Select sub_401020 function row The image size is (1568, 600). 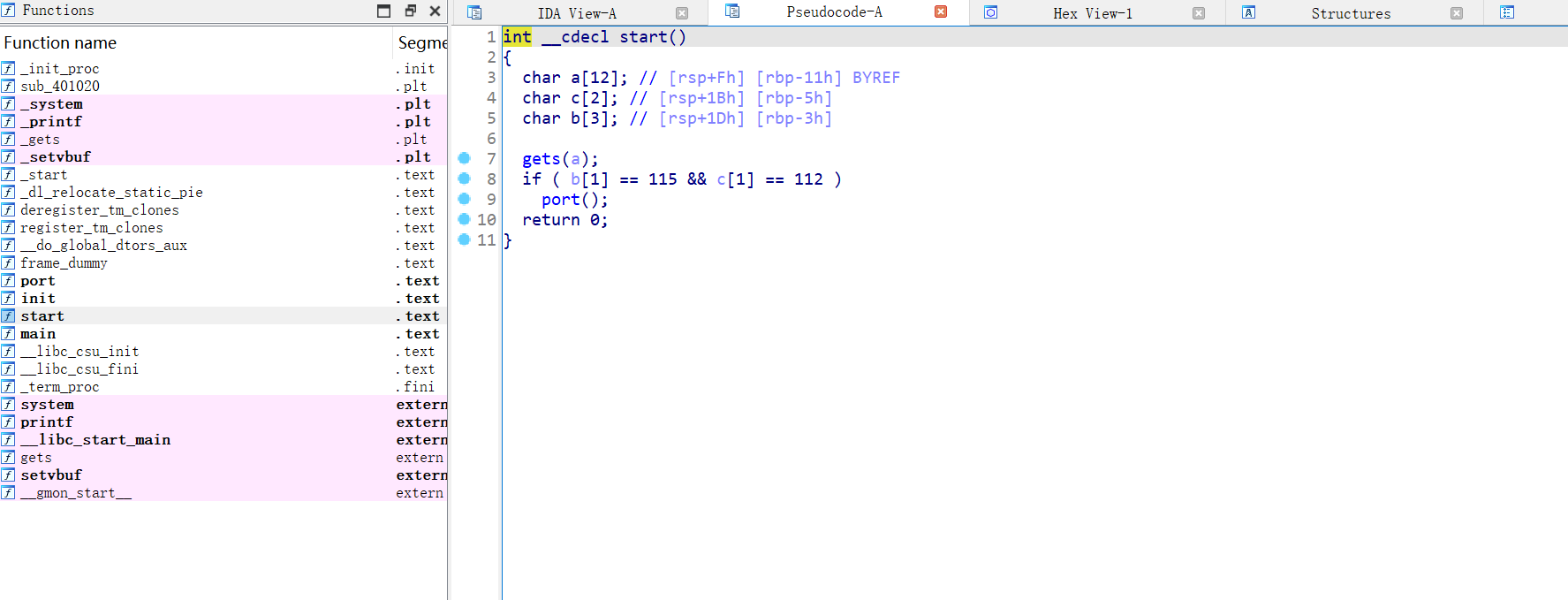[x=223, y=86]
